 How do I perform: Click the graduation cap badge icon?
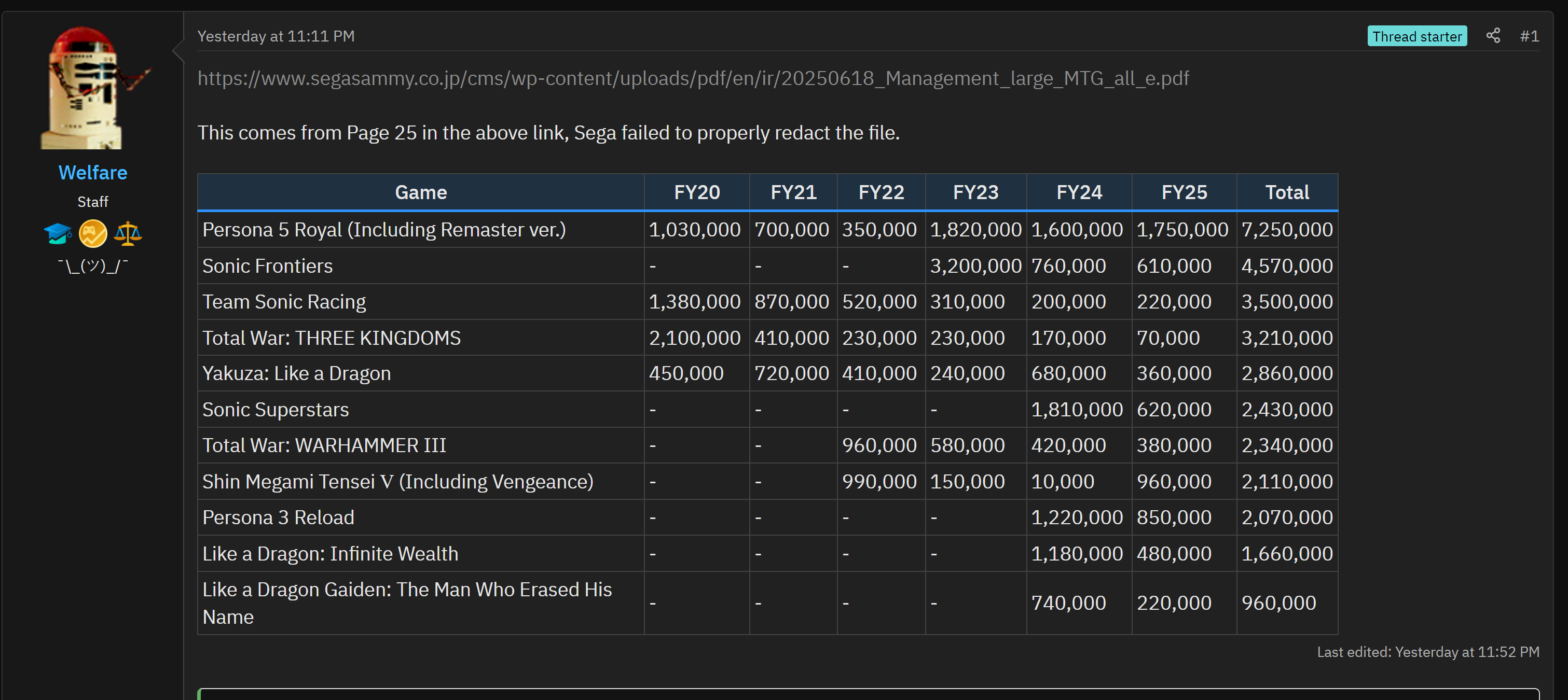[58, 233]
